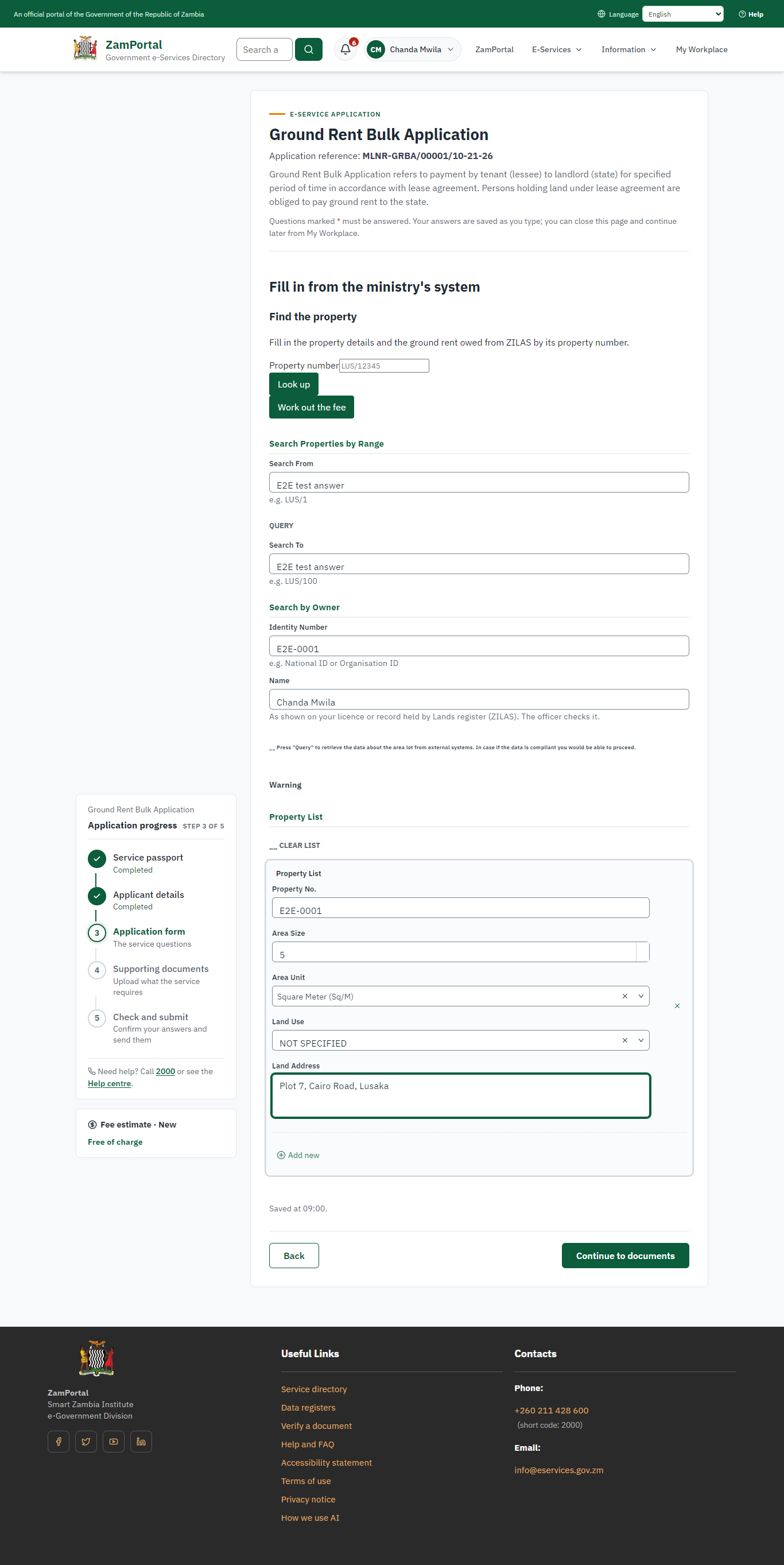Screen dimensions: 784x1565
Task: Click Continue to documents
Action: click(625, 1256)
